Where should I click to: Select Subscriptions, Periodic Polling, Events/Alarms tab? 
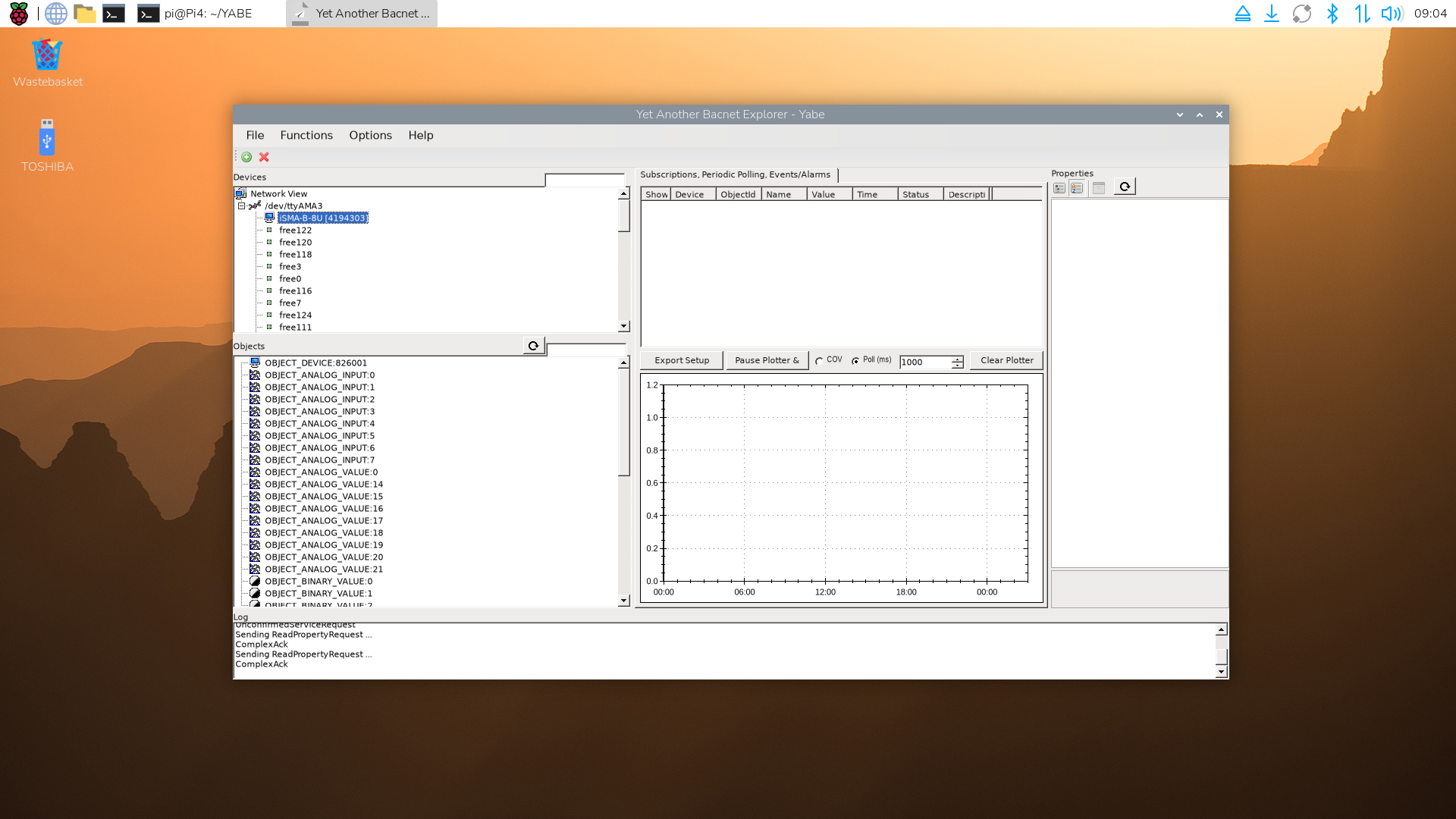point(736,174)
